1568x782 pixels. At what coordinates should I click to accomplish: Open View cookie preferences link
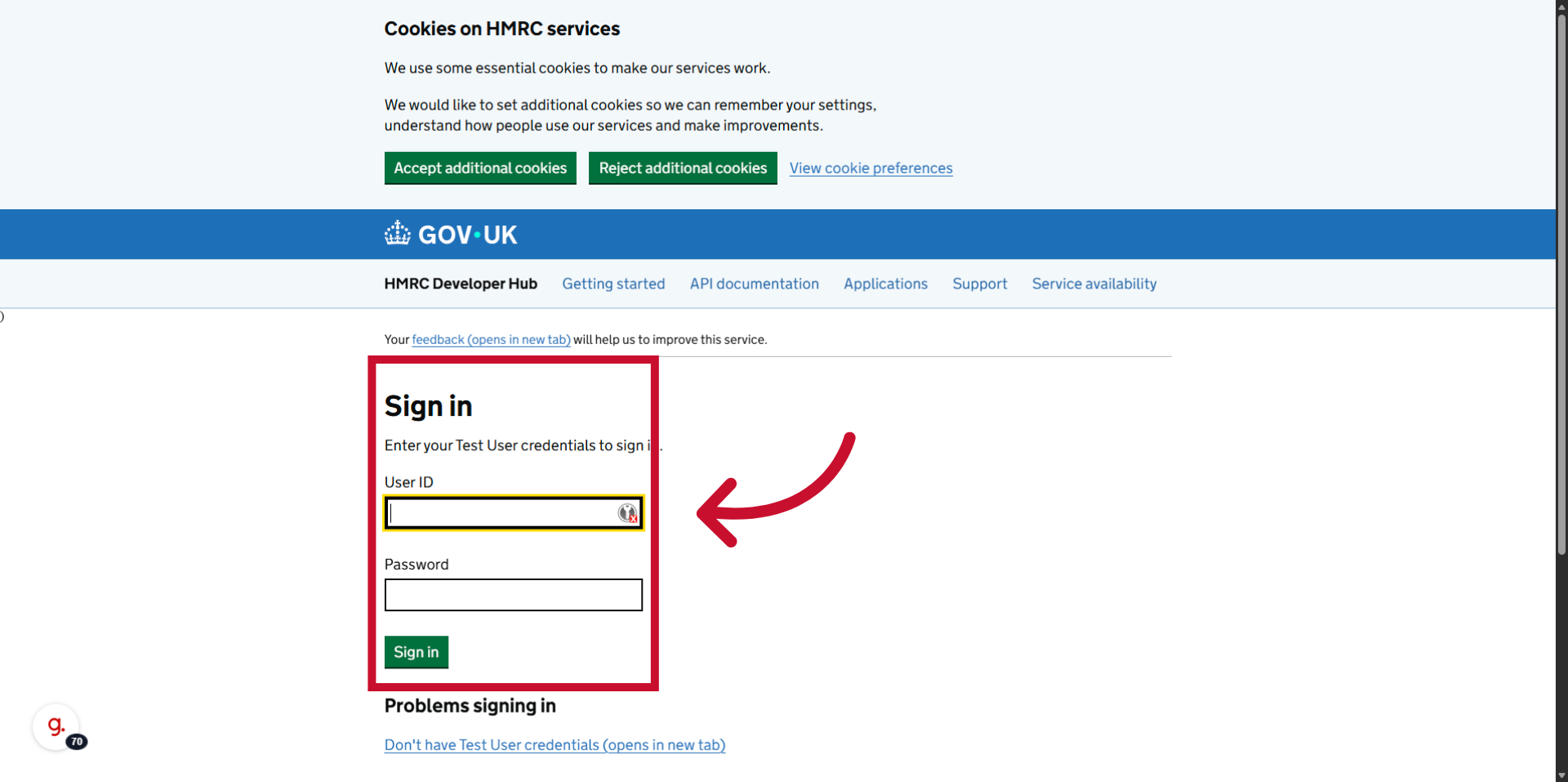[871, 168]
